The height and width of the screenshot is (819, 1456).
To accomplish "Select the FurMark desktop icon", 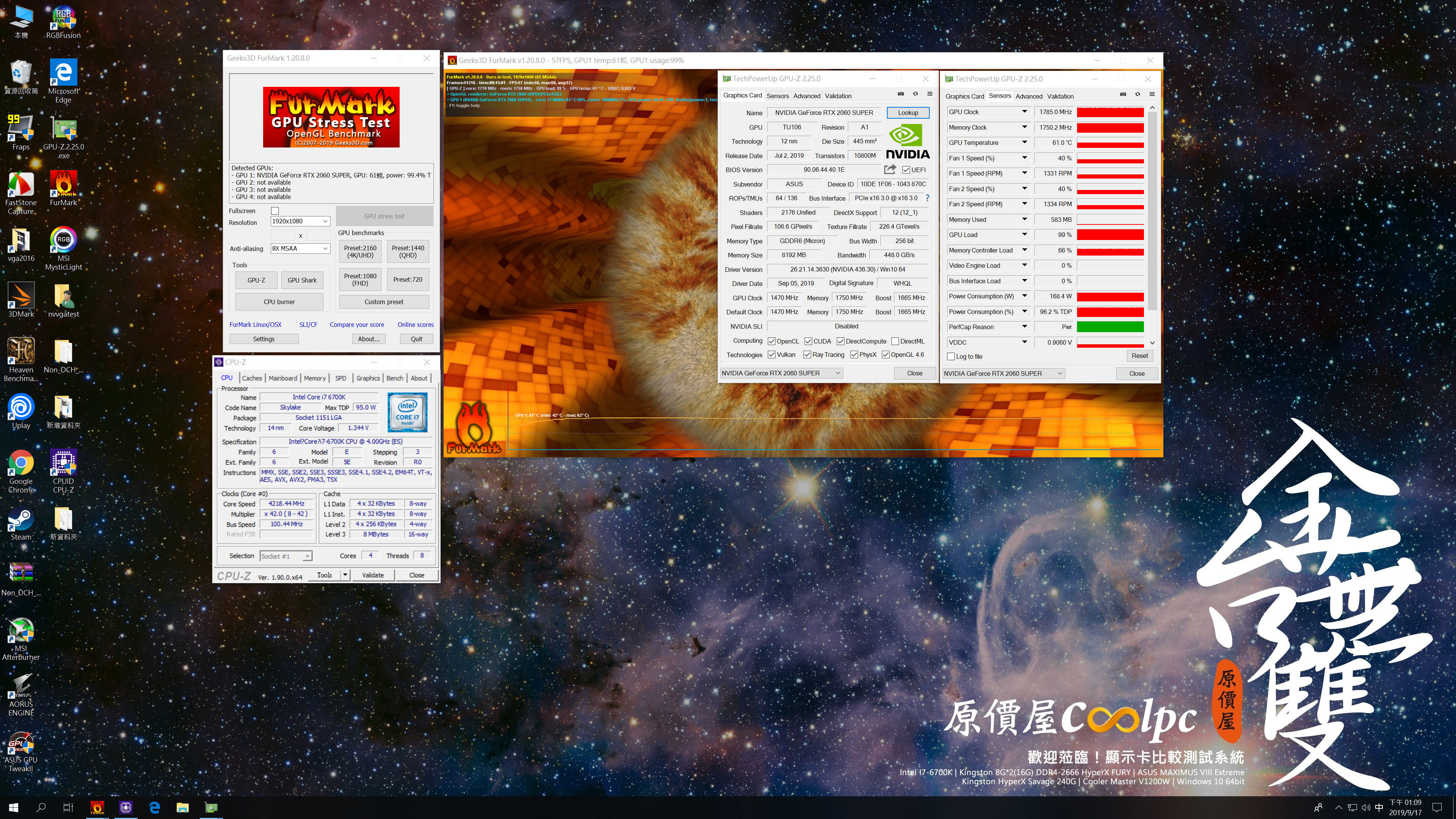I will (63, 188).
